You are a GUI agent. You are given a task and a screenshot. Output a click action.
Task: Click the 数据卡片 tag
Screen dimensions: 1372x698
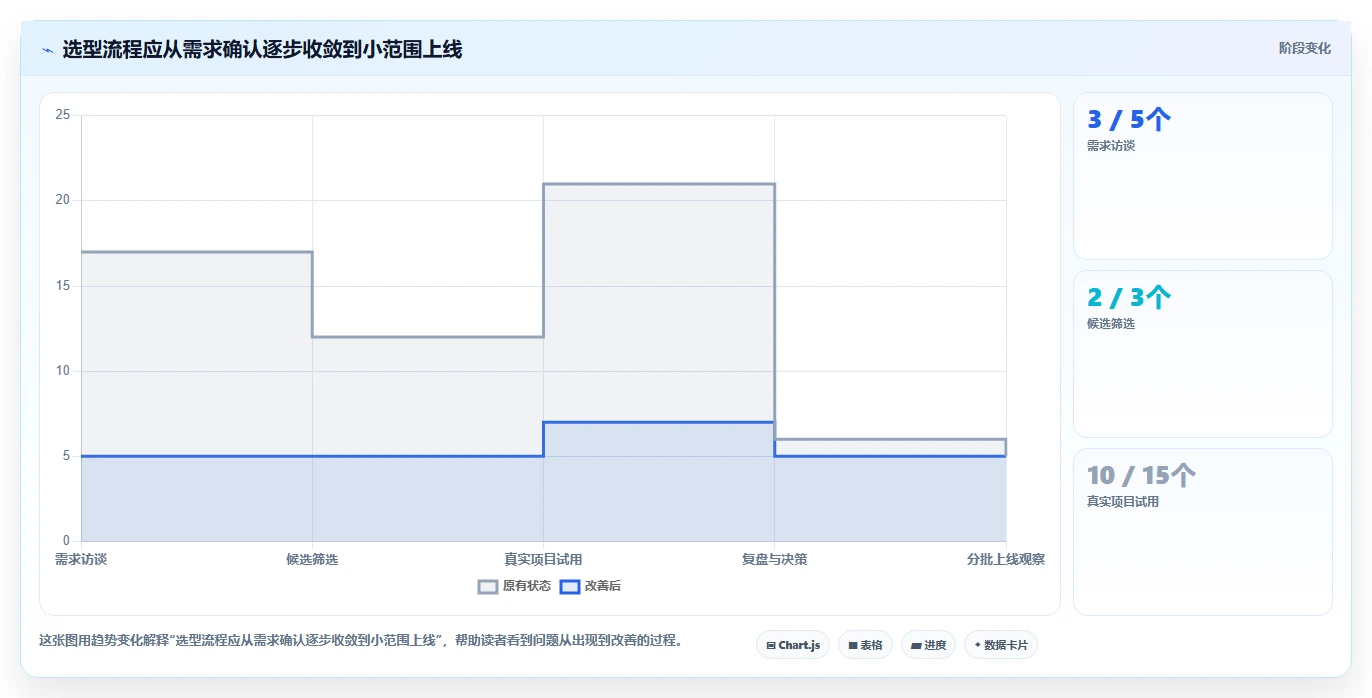coord(1001,645)
